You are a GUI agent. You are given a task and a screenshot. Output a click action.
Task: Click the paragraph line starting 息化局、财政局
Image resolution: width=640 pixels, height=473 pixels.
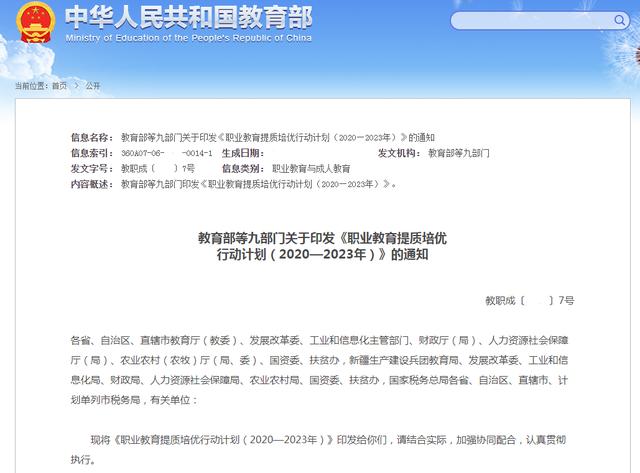point(320,380)
